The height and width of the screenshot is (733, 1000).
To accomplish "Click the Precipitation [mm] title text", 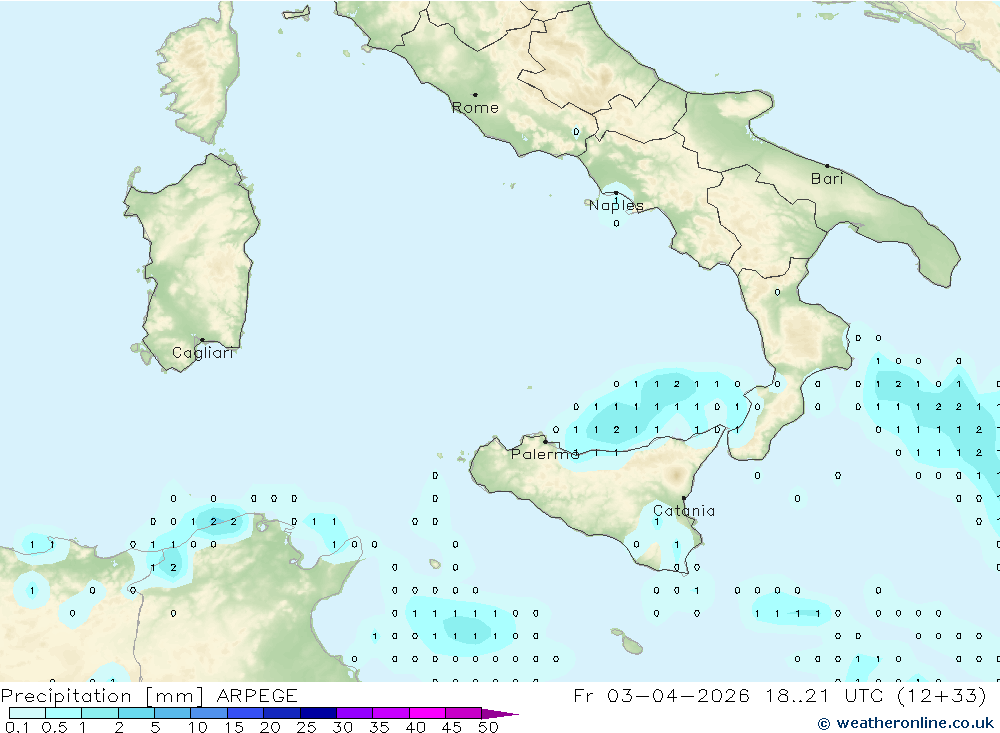I will [x=102, y=695].
